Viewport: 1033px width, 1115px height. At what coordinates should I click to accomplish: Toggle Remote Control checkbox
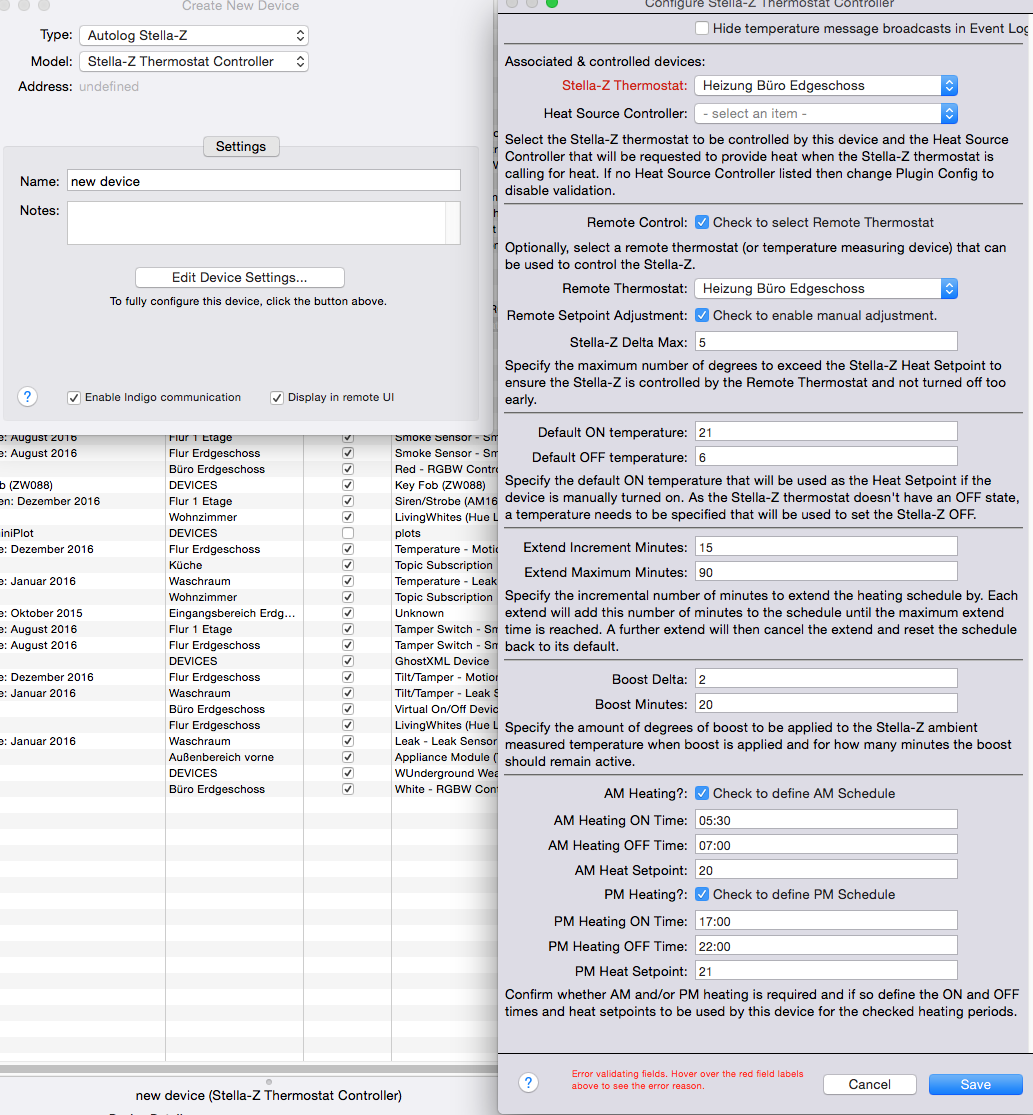click(702, 222)
